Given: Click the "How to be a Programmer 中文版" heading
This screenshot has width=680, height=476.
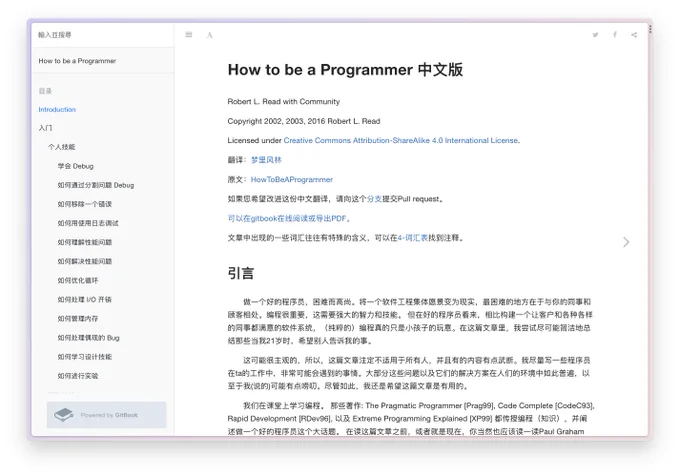Looking at the screenshot, I should [345, 69].
